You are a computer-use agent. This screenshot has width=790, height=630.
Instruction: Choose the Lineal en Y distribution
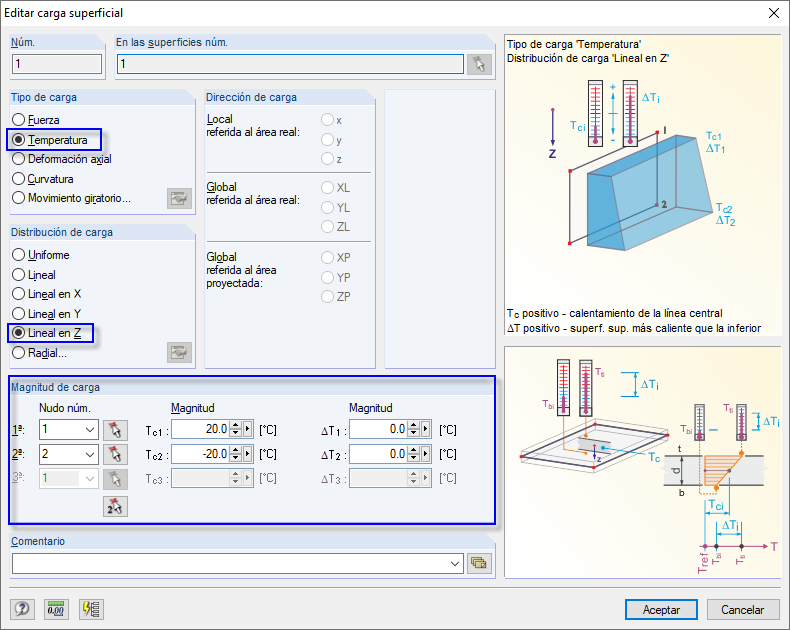coord(46,314)
